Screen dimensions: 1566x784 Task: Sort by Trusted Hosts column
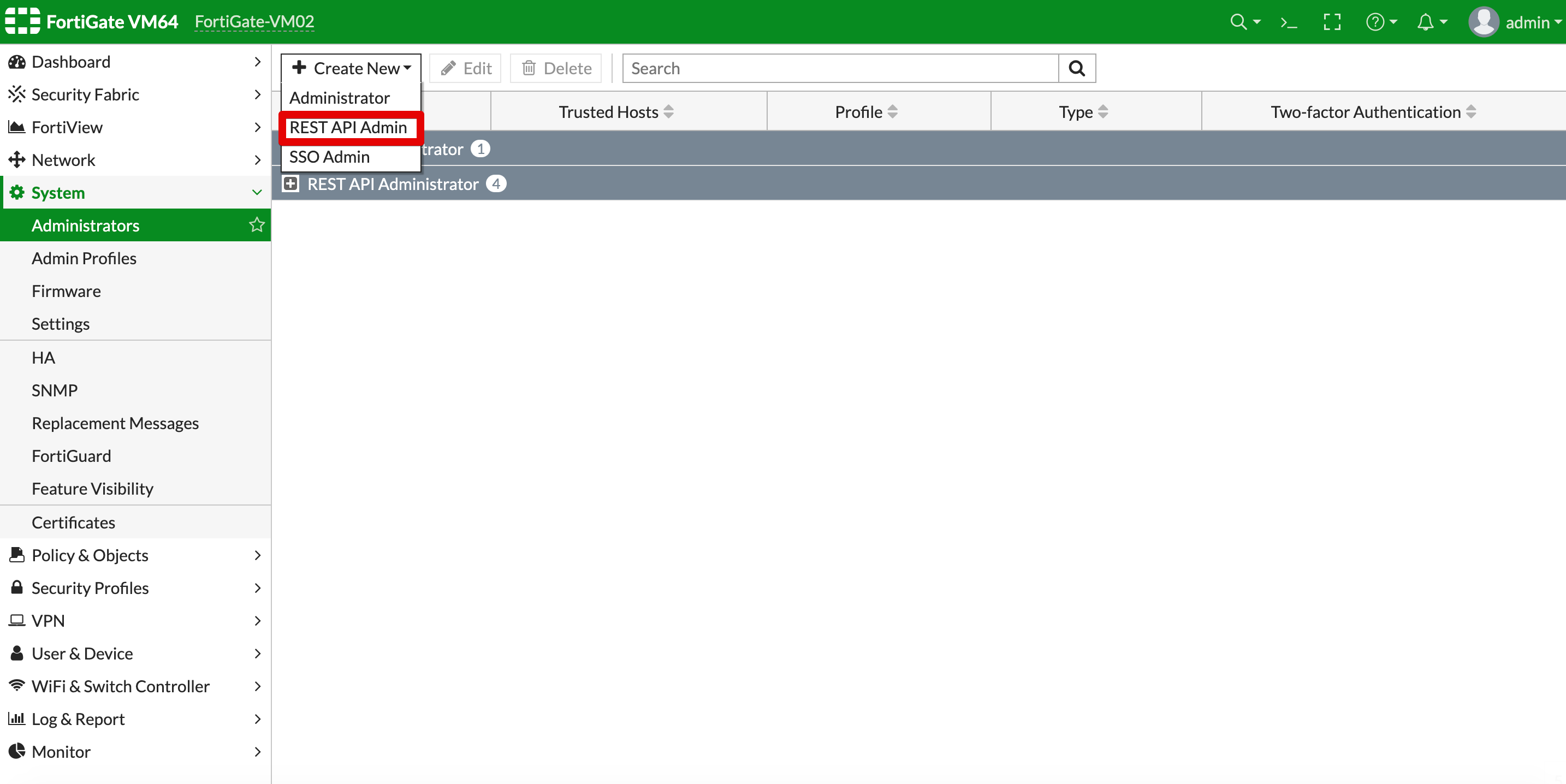point(616,112)
